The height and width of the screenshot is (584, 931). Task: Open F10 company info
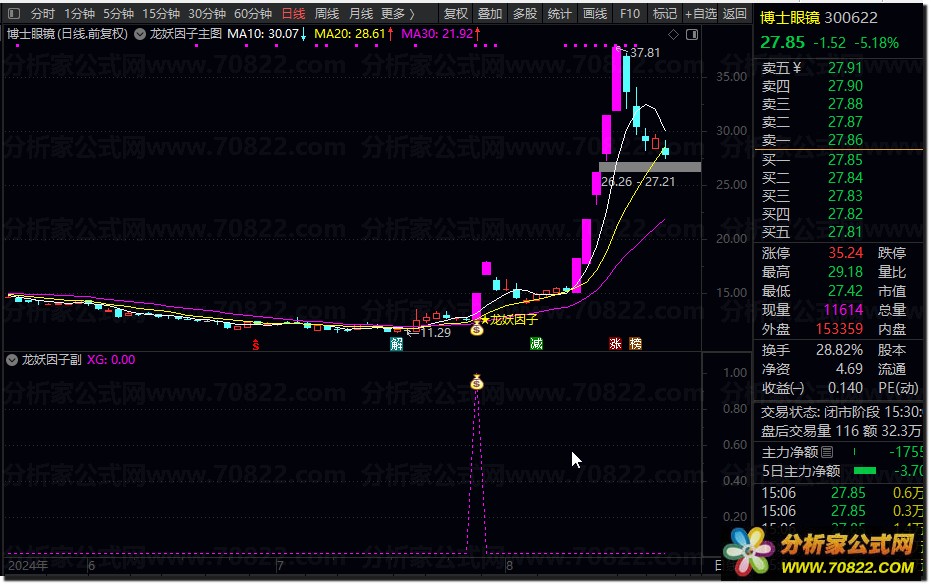point(629,13)
